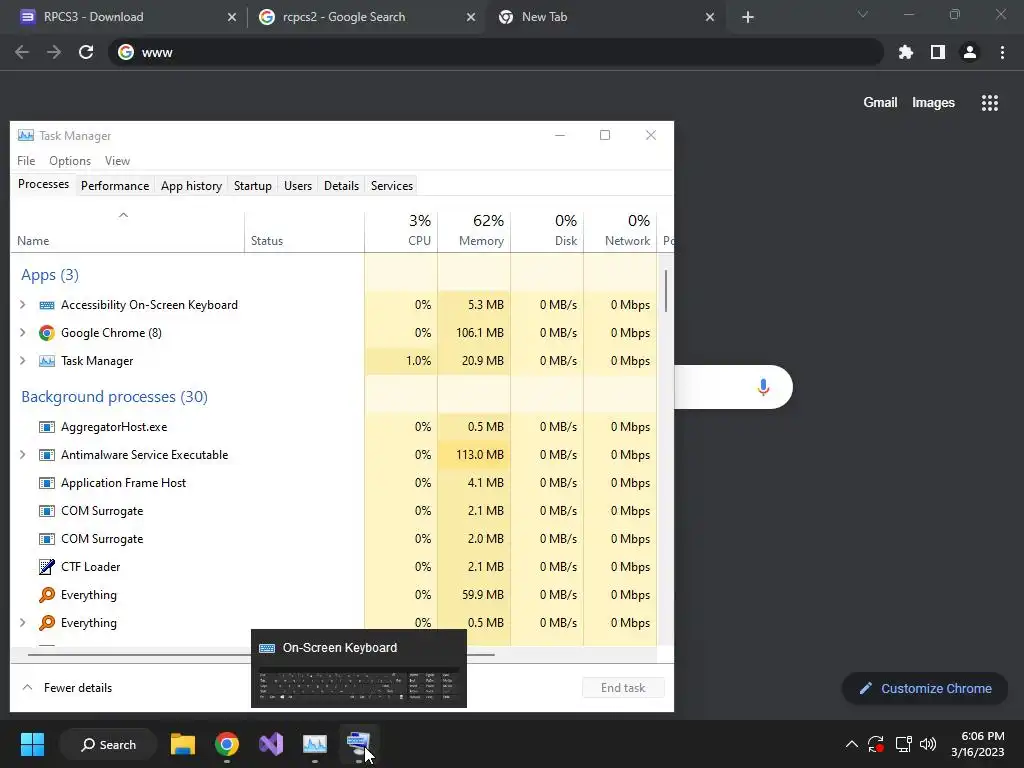Sort processes by Memory column
The image size is (1024, 768).
click(x=474, y=231)
